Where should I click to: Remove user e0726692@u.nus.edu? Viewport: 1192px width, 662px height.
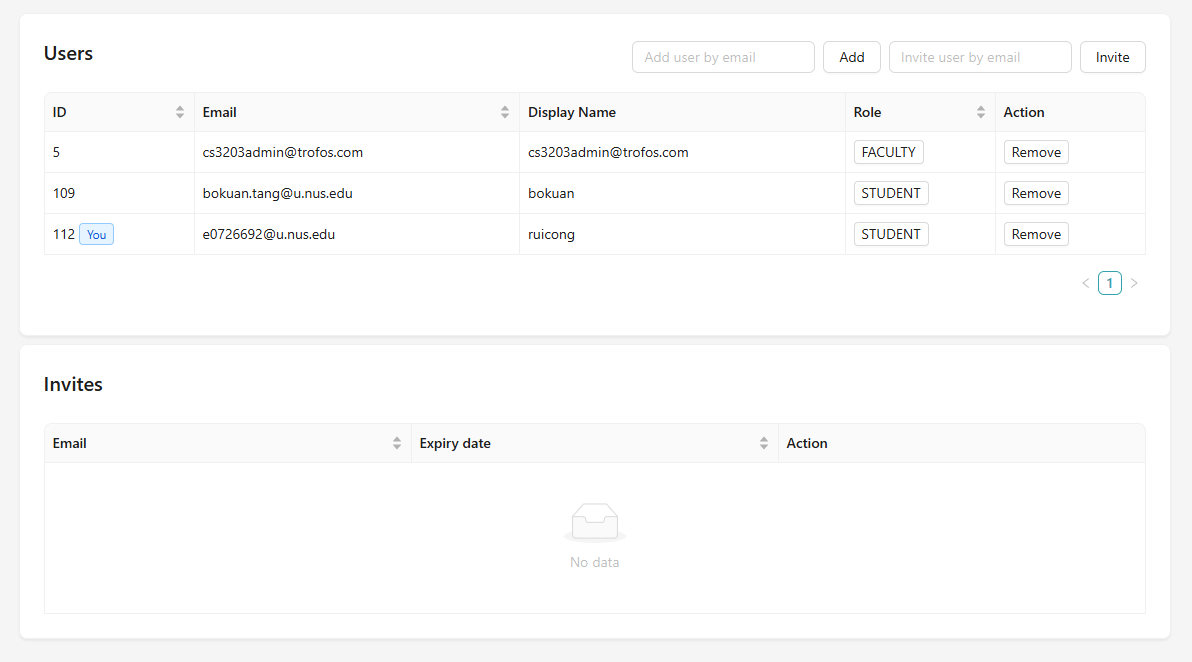coord(1036,234)
